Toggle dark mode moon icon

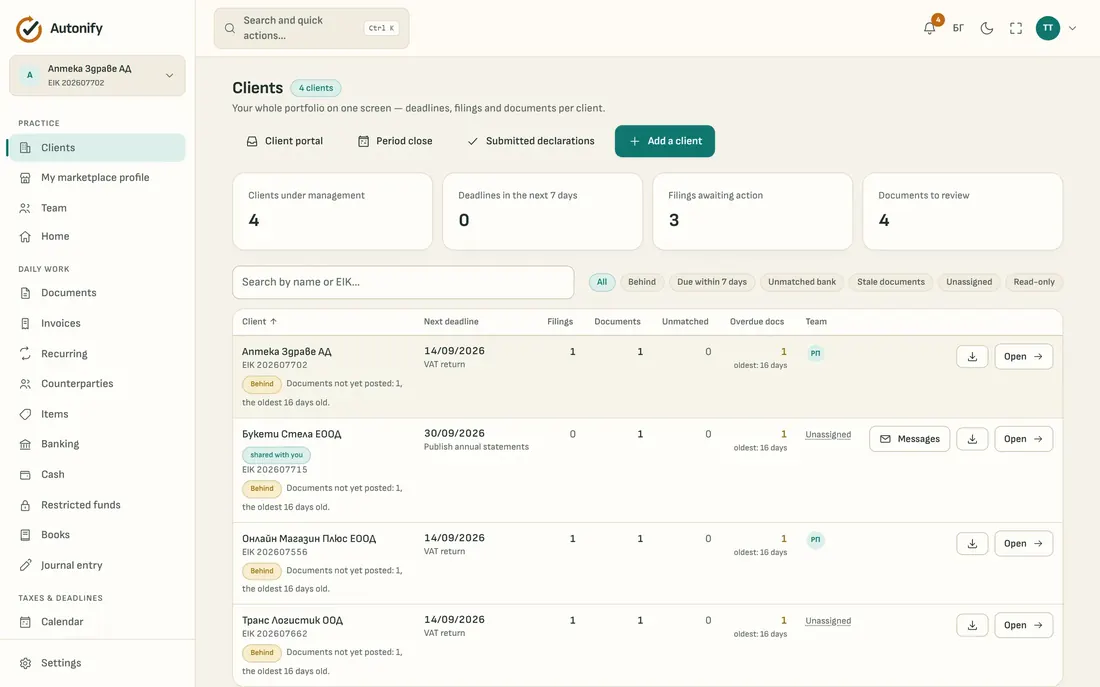point(987,28)
